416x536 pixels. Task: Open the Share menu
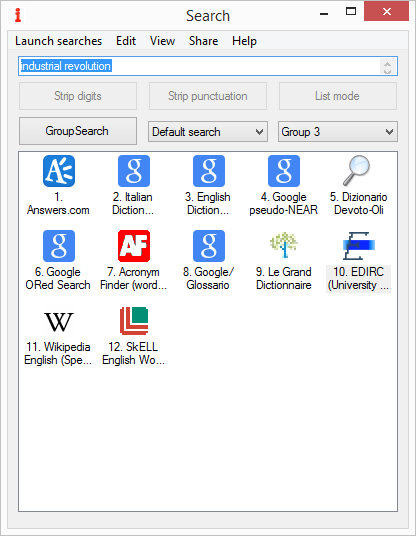coord(203,41)
